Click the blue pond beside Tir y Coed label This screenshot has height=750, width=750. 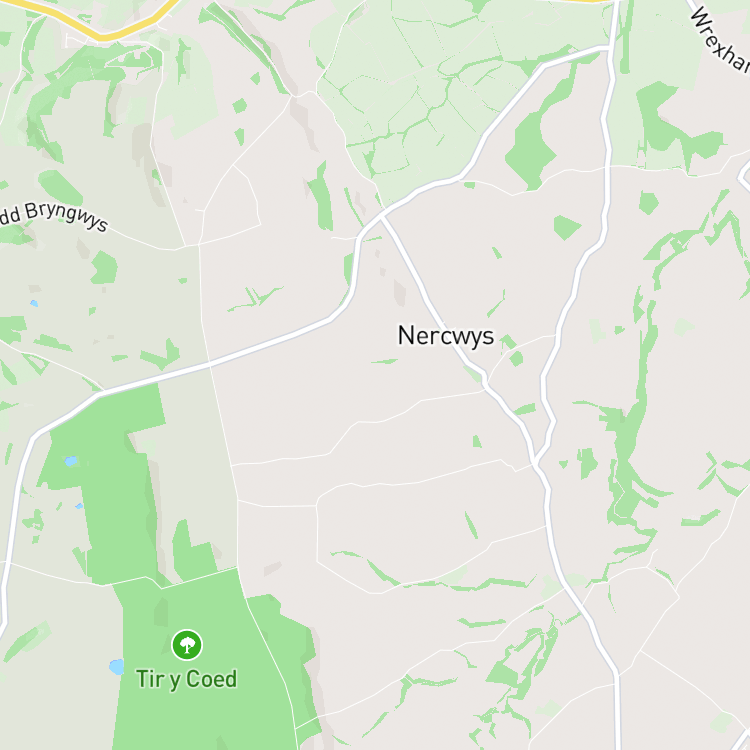coord(117,667)
